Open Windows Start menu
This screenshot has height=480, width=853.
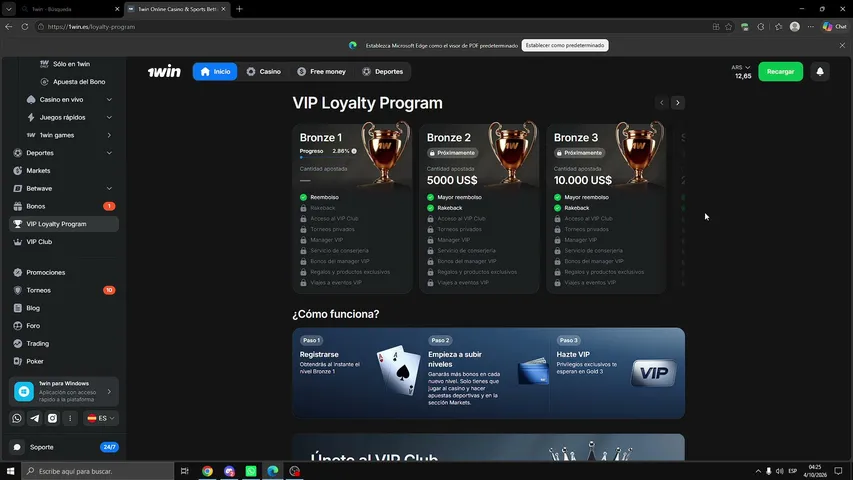pyautogui.click(x=10, y=471)
